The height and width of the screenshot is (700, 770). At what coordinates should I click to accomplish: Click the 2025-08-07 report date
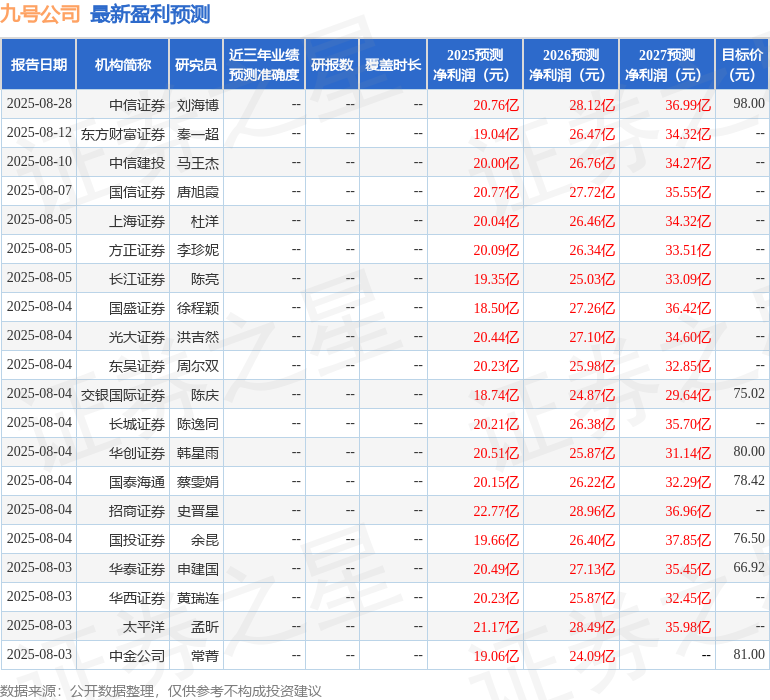coord(39,191)
